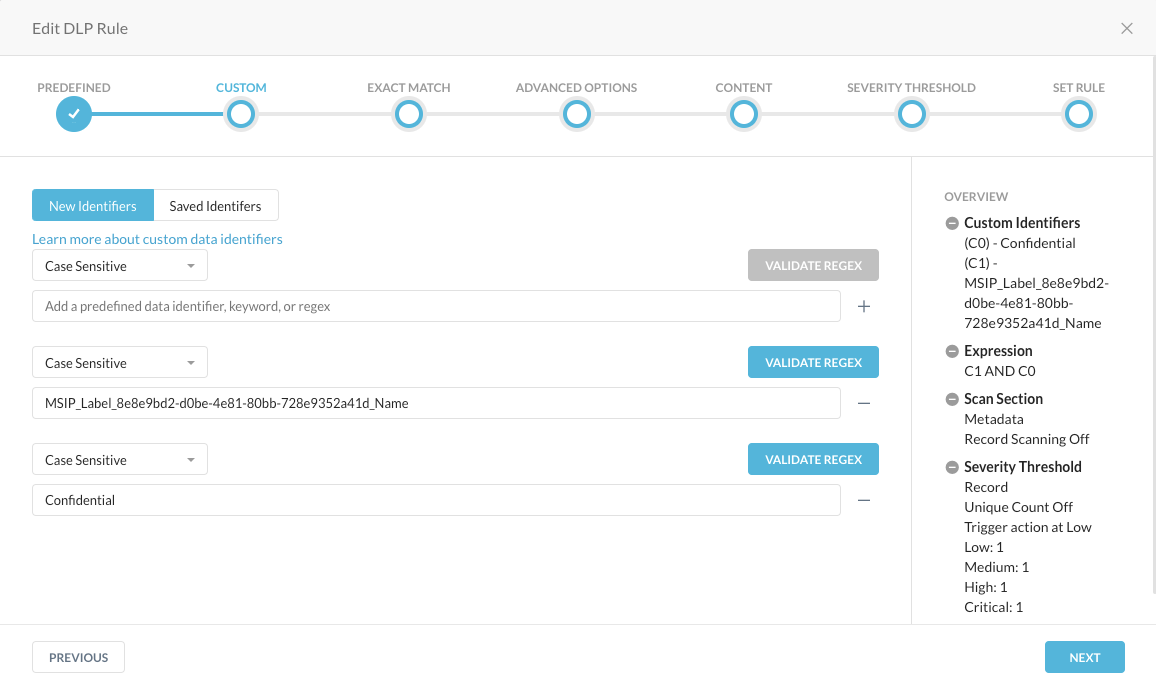1156x685 pixels.
Task: Select the Set Rule step circle
Action: coord(1078,114)
